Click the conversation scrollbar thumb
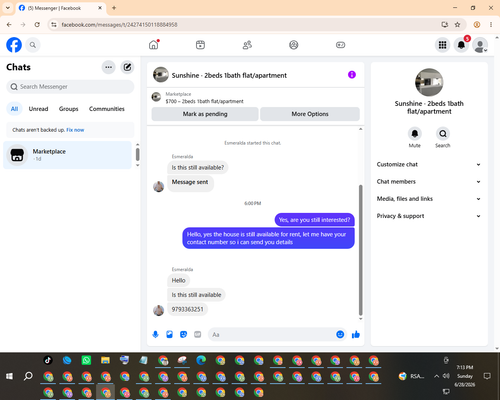Viewport: 500px width, 400px height. pos(360,250)
